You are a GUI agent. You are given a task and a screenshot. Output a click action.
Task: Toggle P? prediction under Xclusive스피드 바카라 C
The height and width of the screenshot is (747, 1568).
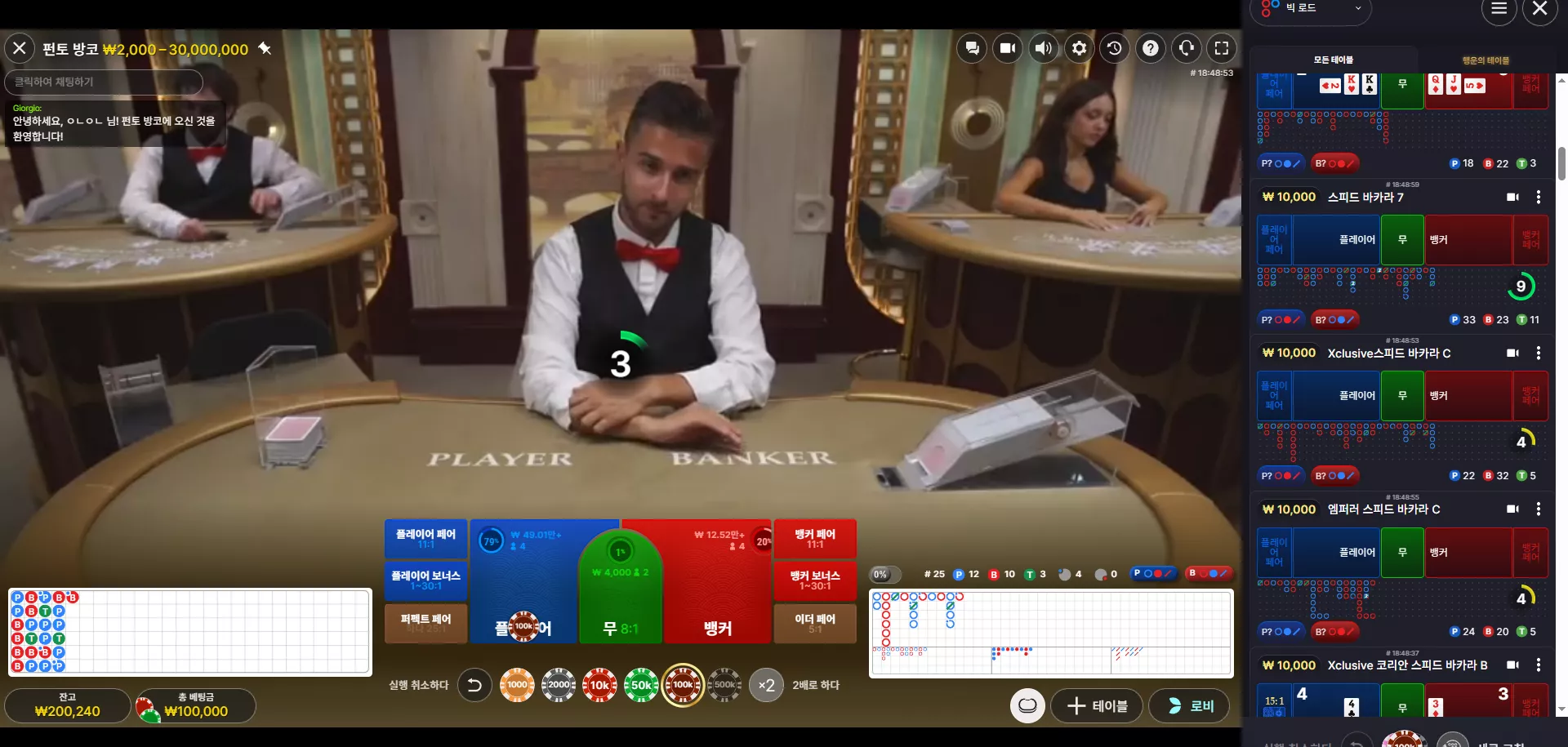1281,475
